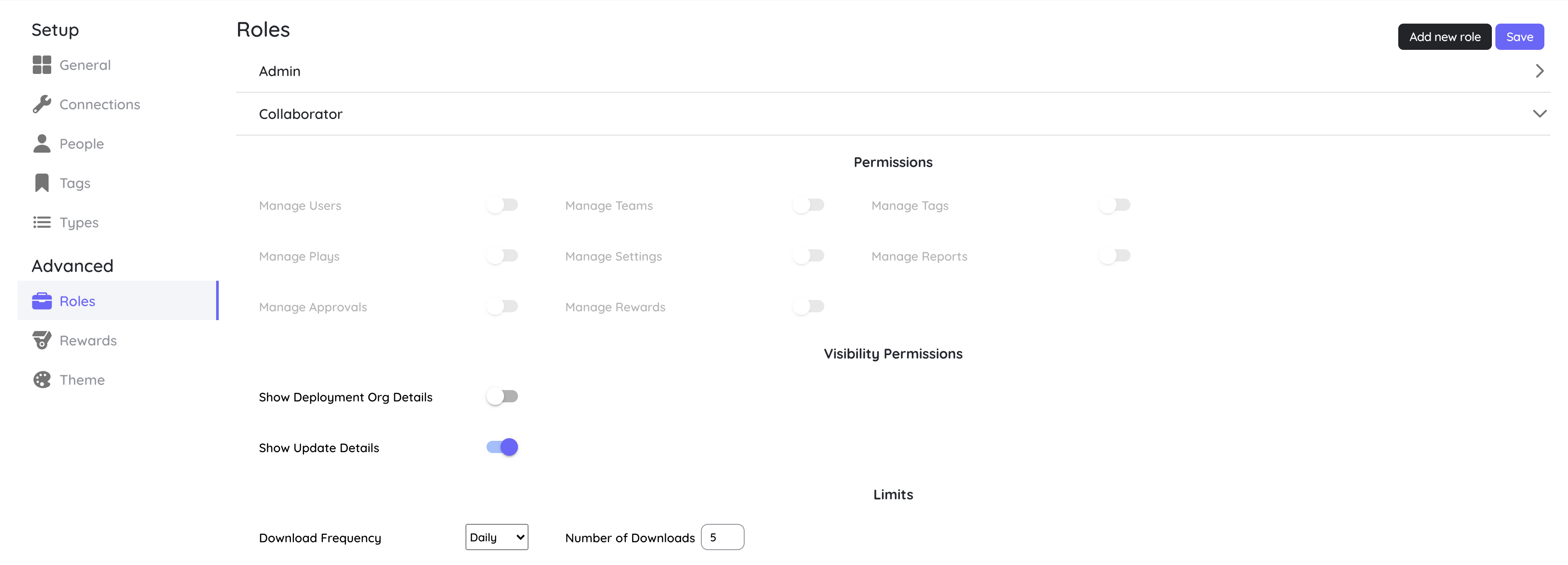Click the Theme palette icon
The width and height of the screenshot is (1568, 565).
[x=42, y=380]
